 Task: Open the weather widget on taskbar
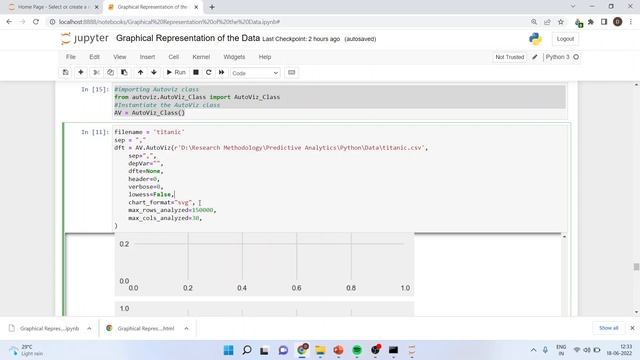(27, 350)
